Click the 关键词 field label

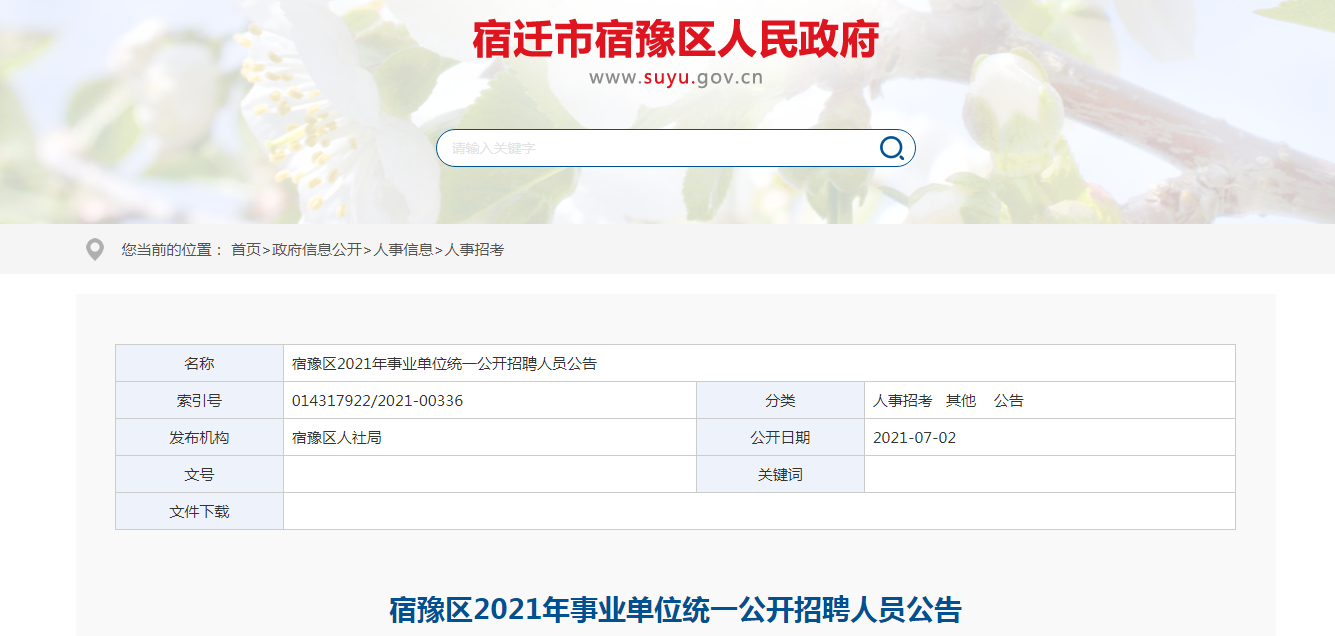coord(780,473)
